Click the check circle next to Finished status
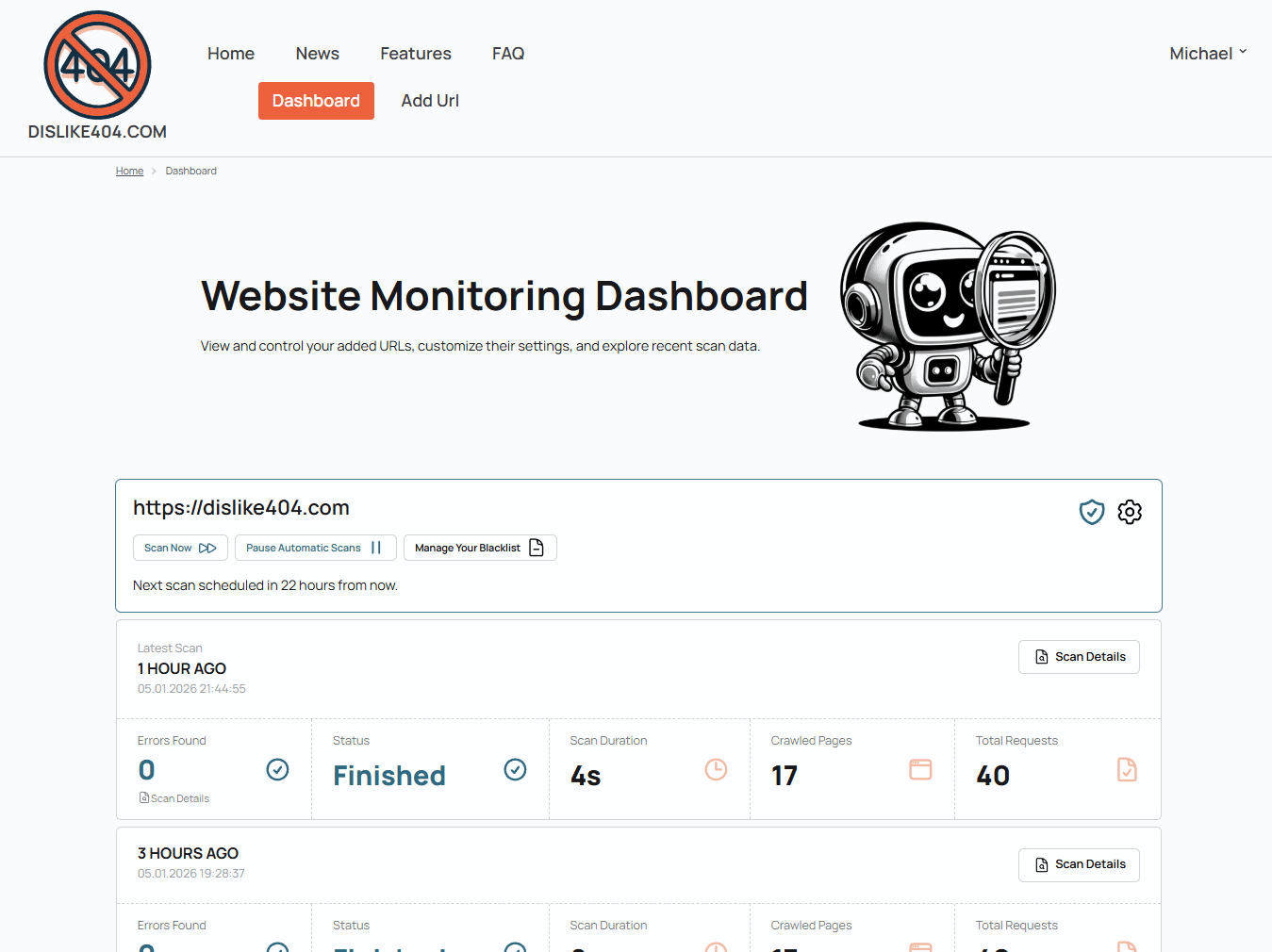Image resolution: width=1272 pixels, height=952 pixels. tap(515, 769)
